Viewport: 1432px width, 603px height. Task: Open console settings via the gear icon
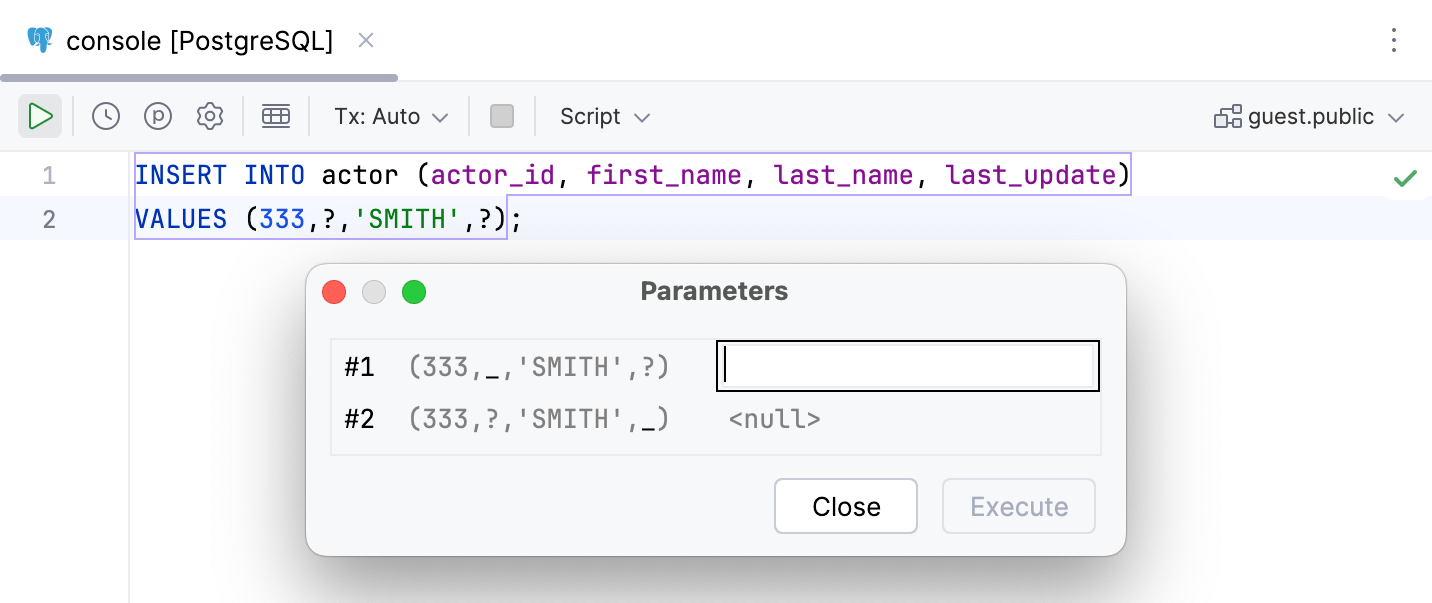tap(210, 116)
